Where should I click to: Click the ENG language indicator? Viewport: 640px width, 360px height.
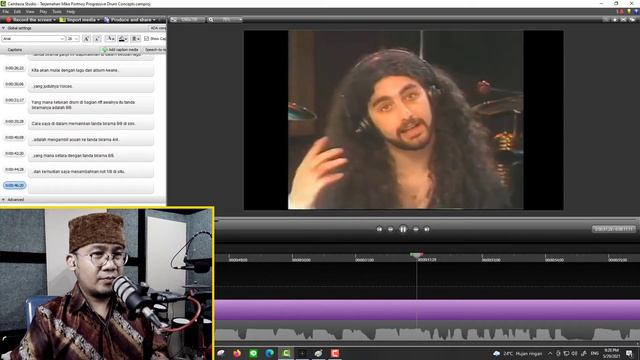coord(595,353)
